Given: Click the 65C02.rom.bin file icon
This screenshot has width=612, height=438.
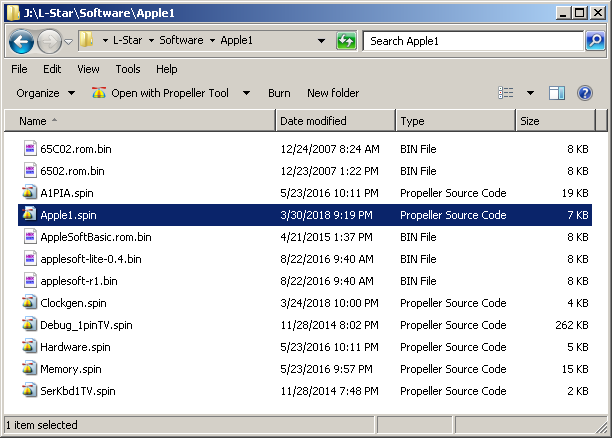Looking at the screenshot, I should tap(30, 149).
